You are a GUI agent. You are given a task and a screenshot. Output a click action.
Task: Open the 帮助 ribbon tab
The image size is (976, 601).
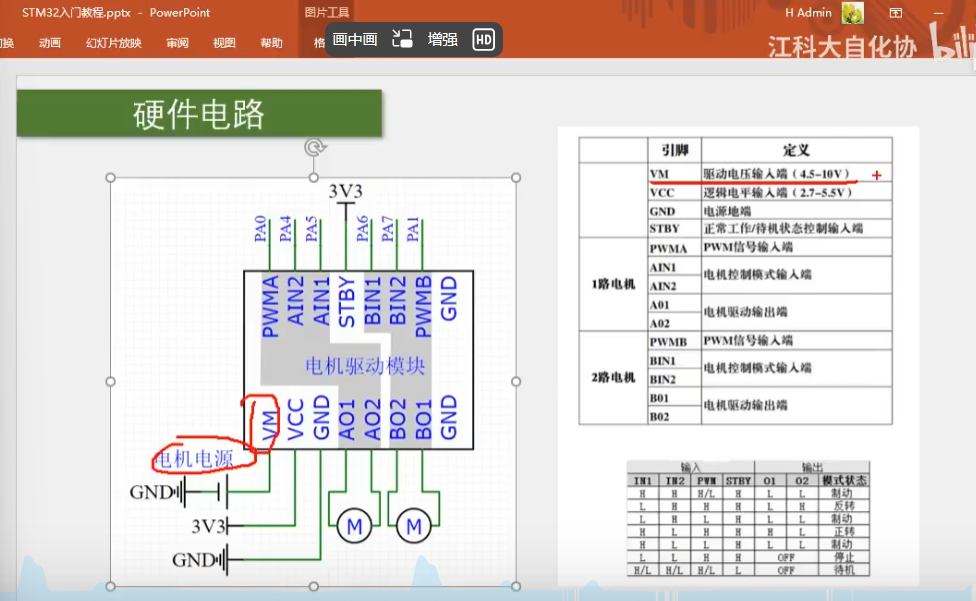pyautogui.click(x=271, y=43)
